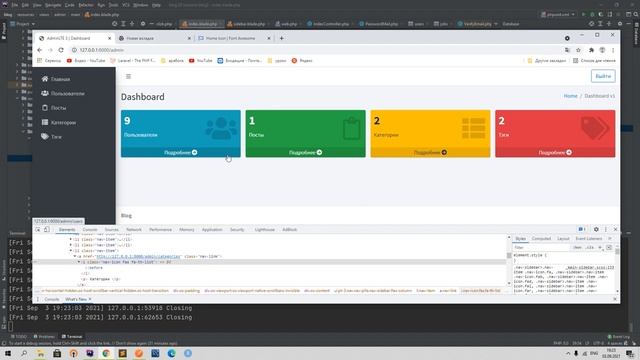Image resolution: width=640 pixels, height=360 pixels.
Task: Open the Яндекс bookmark
Action: pos(302,60)
